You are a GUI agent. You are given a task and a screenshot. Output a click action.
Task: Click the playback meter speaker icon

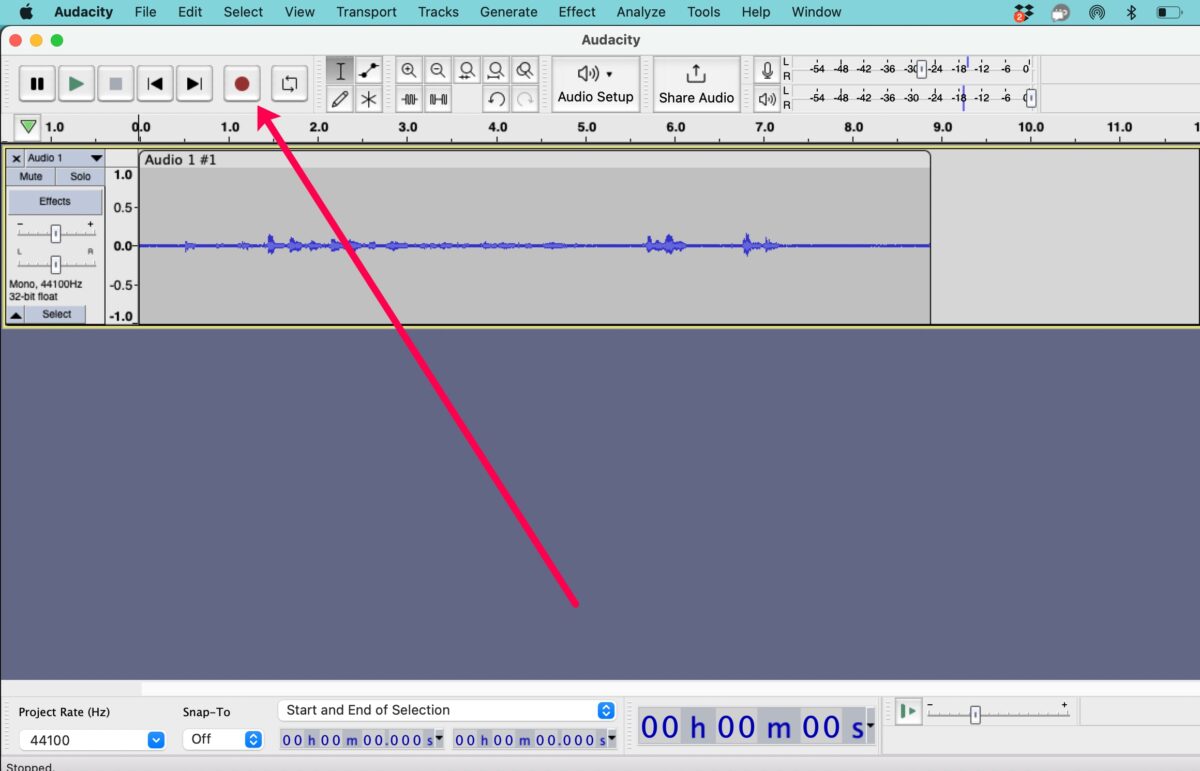point(767,99)
